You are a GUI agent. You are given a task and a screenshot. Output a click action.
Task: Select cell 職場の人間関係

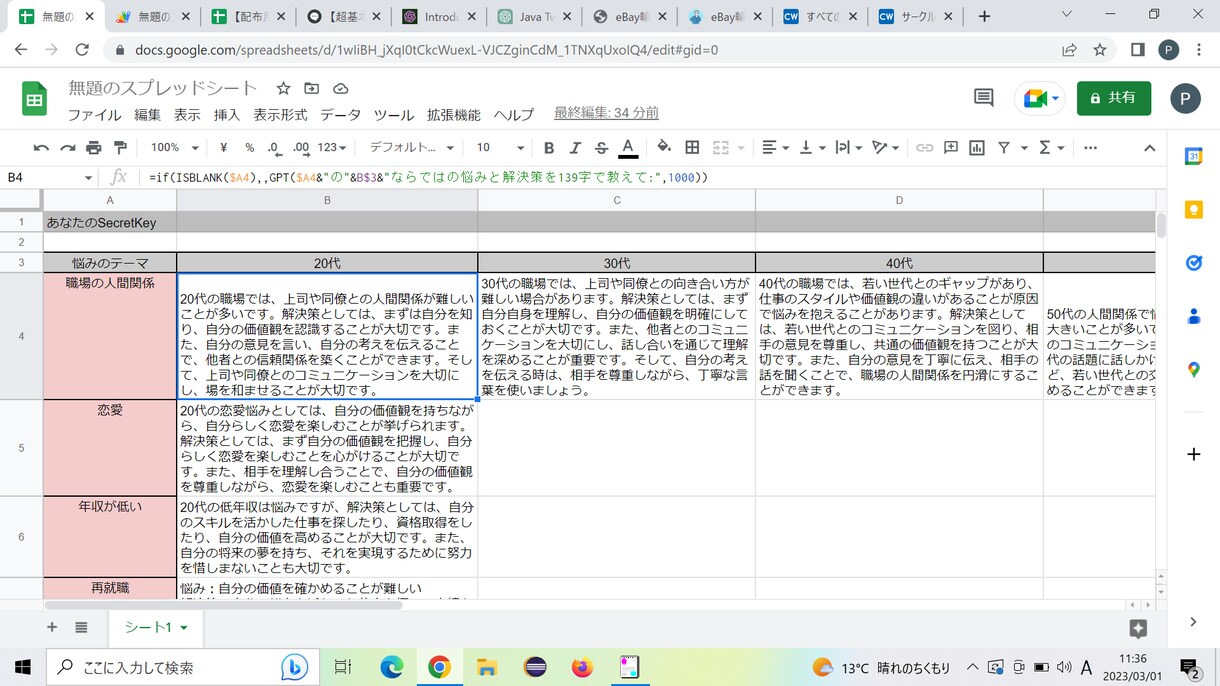(110, 336)
